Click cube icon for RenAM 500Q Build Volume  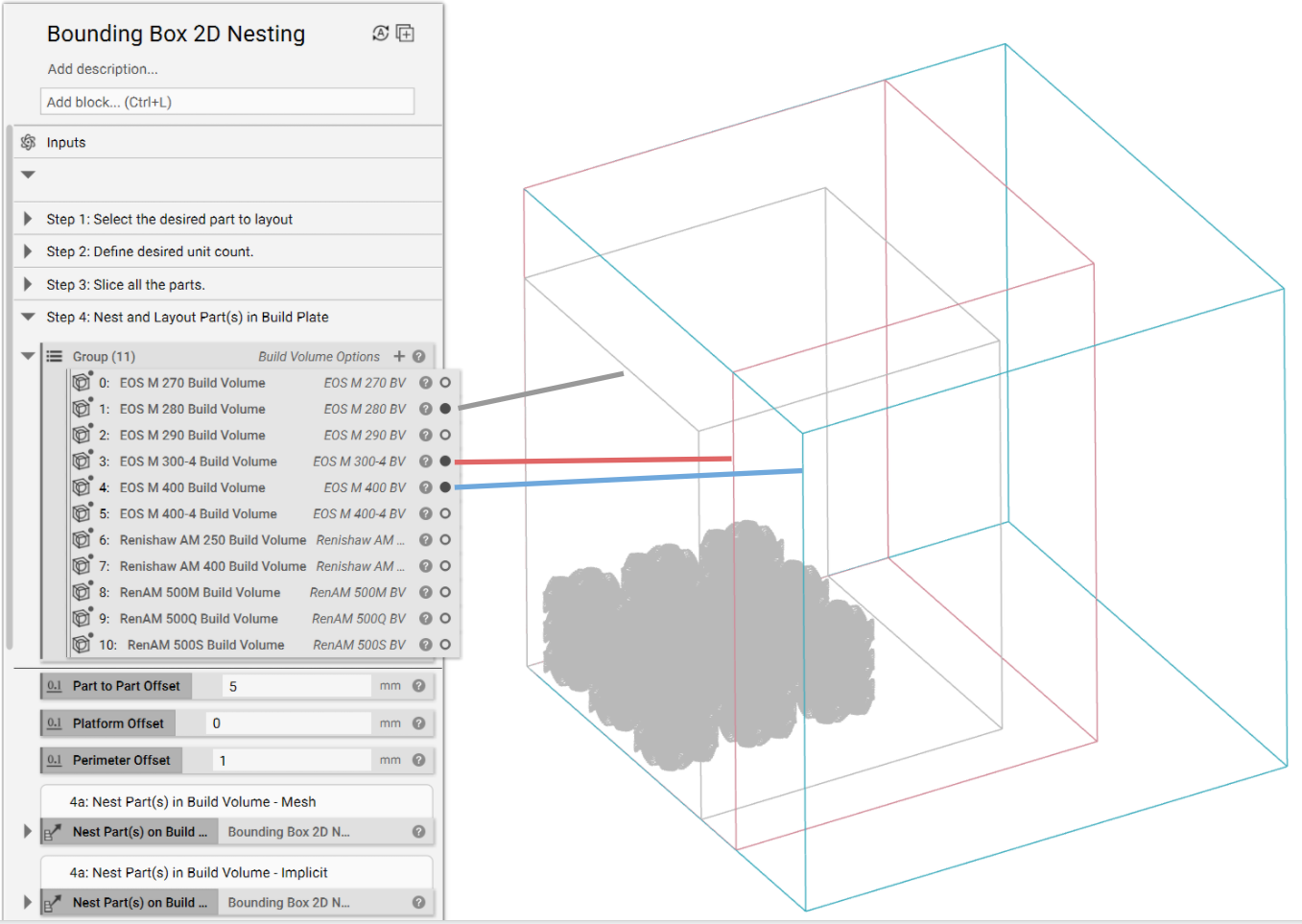click(x=82, y=618)
